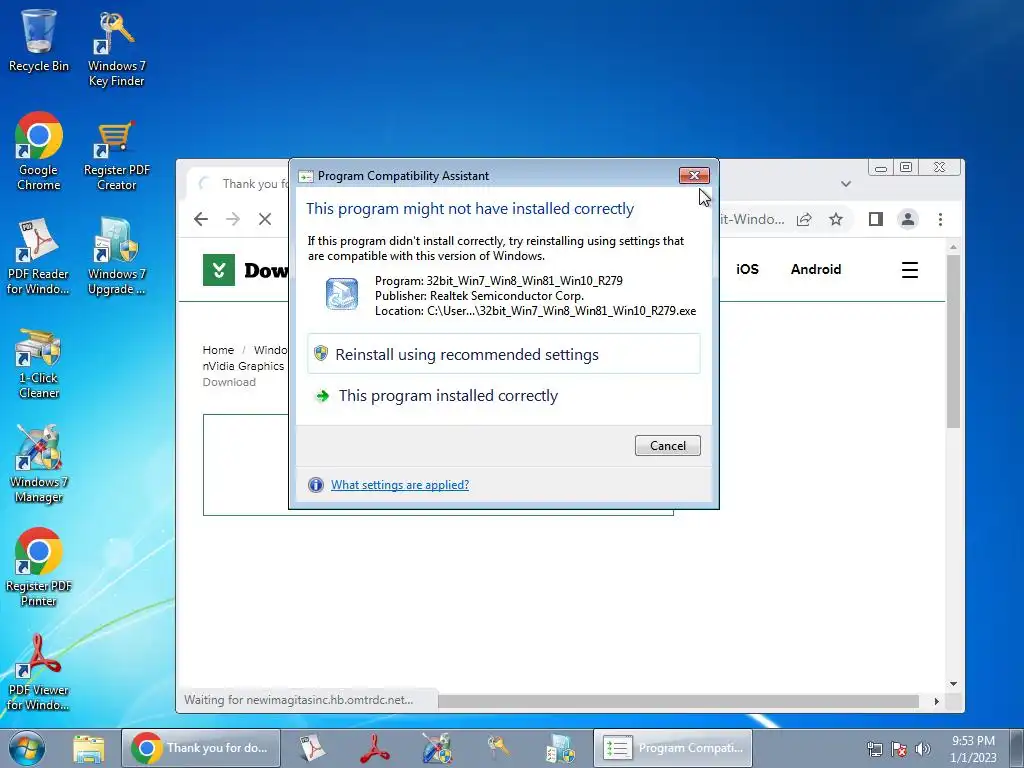Click the green download site logo
This screenshot has width=1024, height=768.
[219, 270]
